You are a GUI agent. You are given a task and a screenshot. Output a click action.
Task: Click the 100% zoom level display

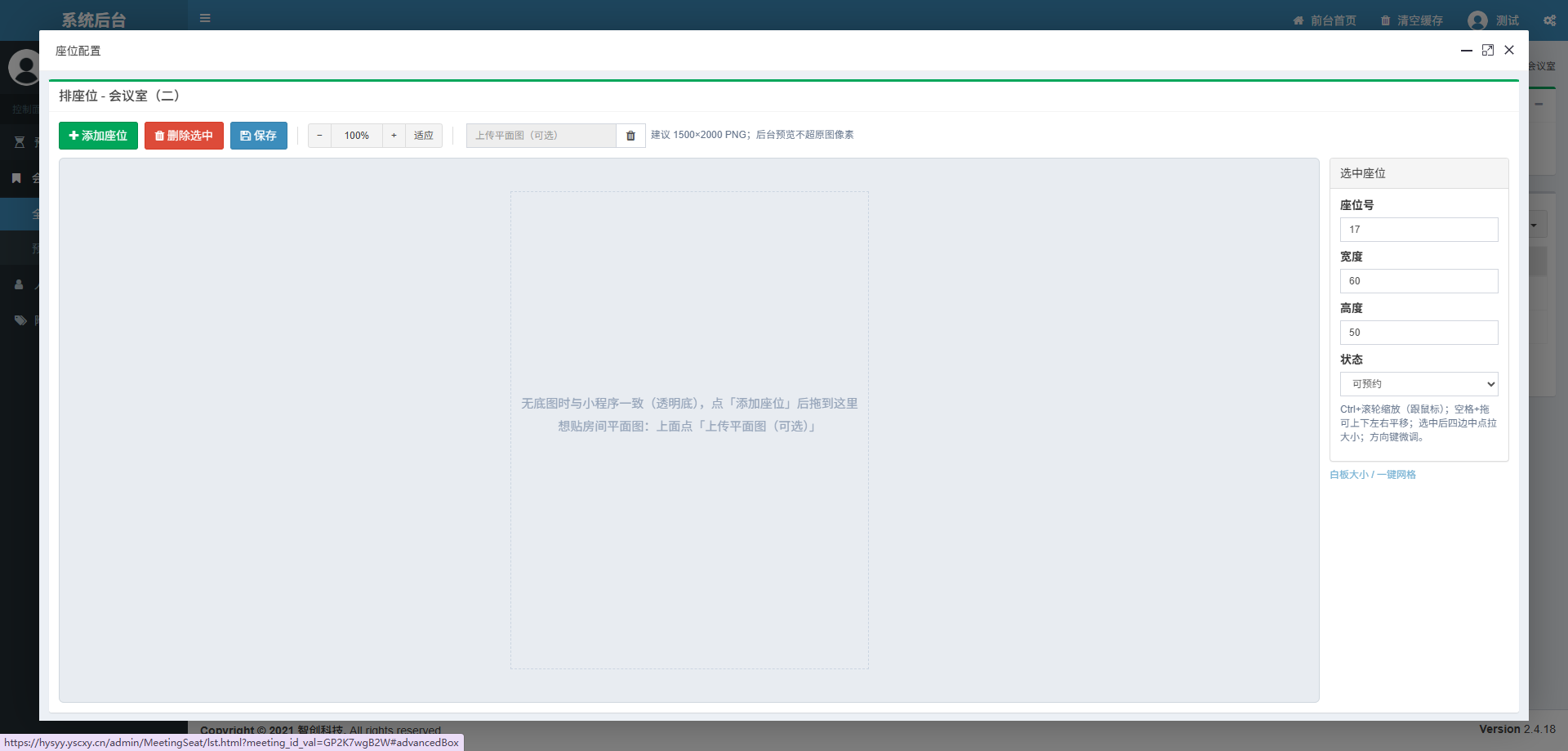(x=357, y=136)
